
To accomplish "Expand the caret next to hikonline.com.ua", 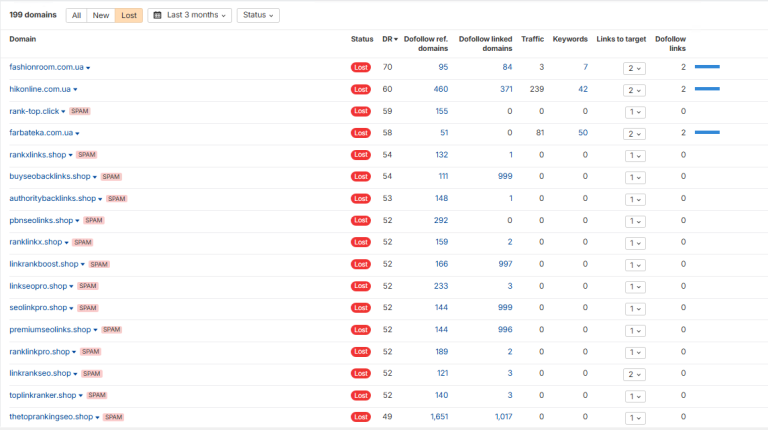I will (x=75, y=90).
